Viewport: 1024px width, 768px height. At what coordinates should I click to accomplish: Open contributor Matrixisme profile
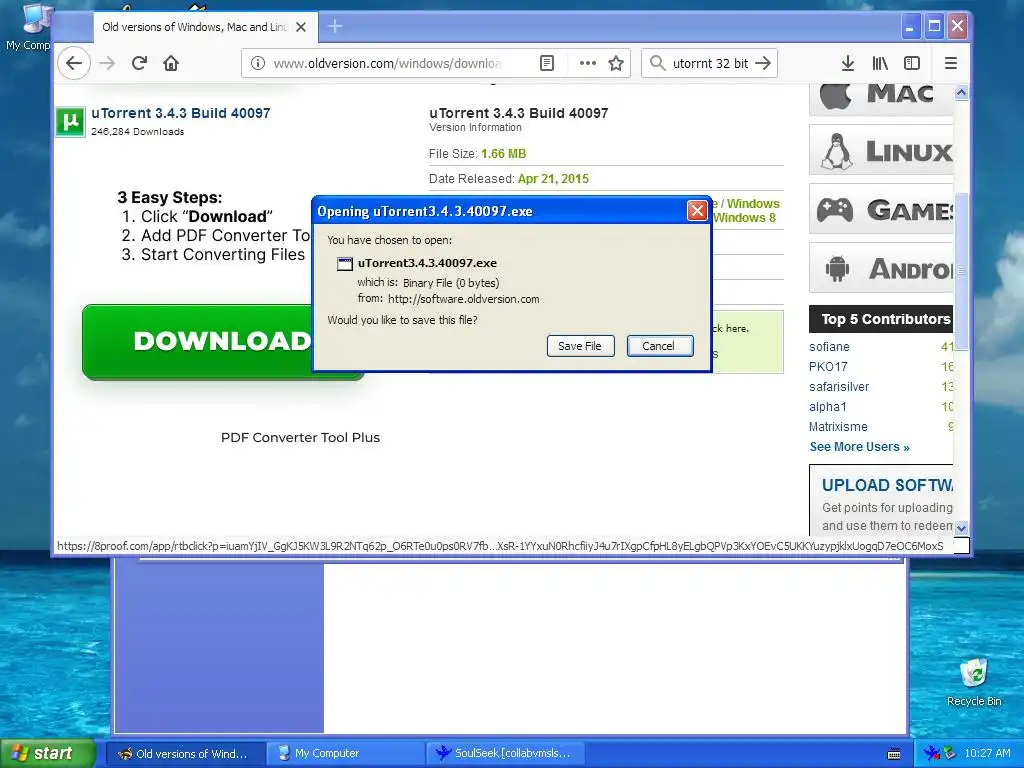(839, 426)
